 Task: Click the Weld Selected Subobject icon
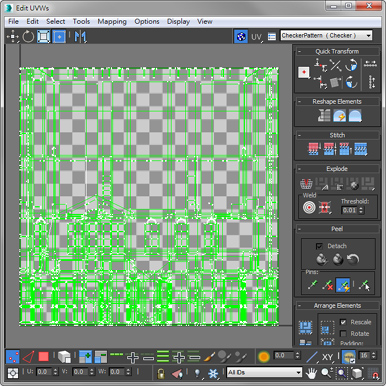325,207
